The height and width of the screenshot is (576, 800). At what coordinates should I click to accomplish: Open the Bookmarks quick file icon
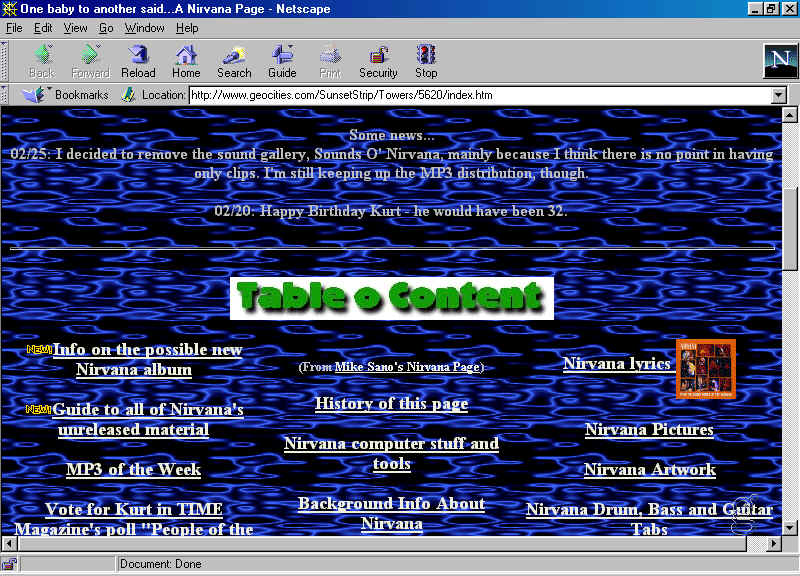[34, 94]
